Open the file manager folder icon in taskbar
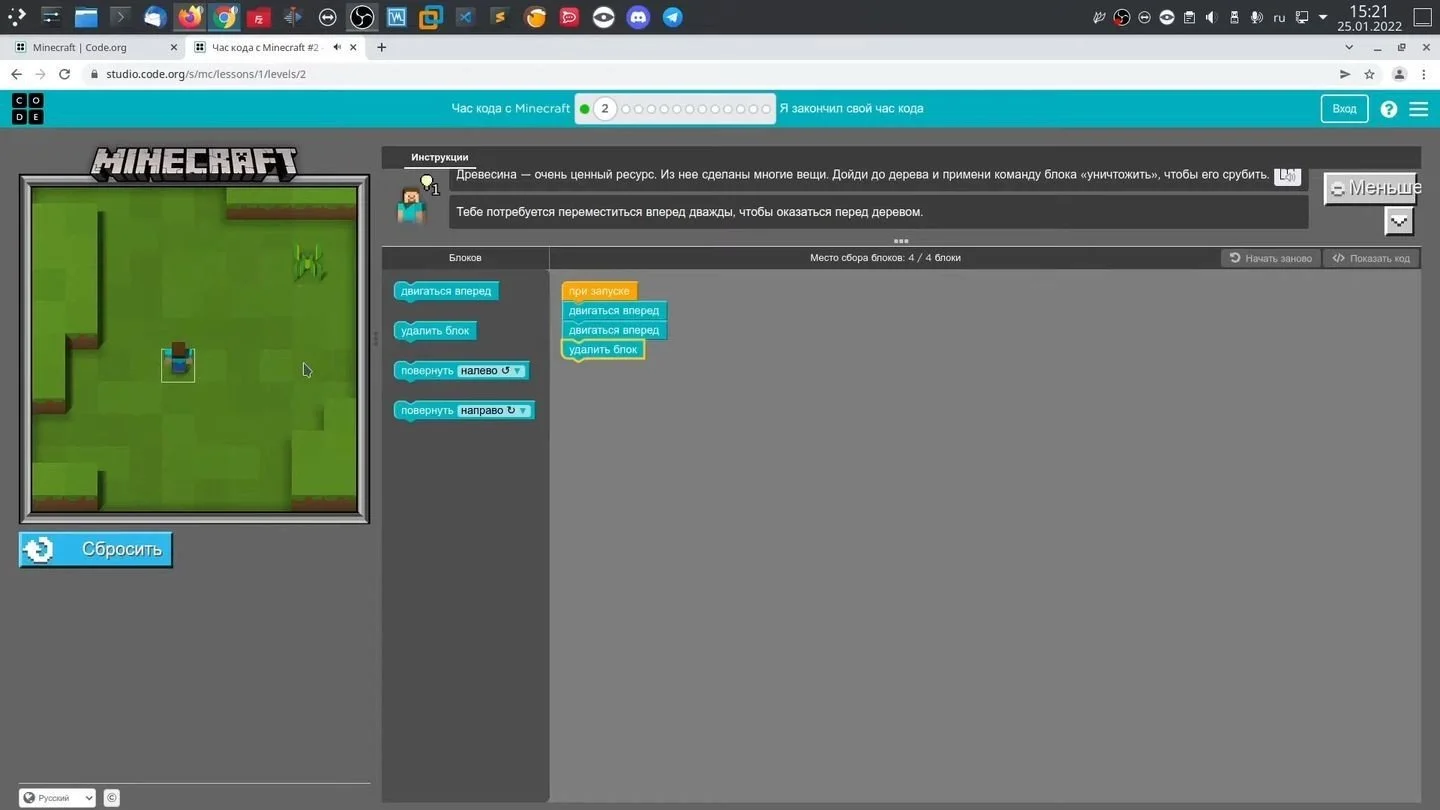The width and height of the screenshot is (1440, 810). point(86,17)
